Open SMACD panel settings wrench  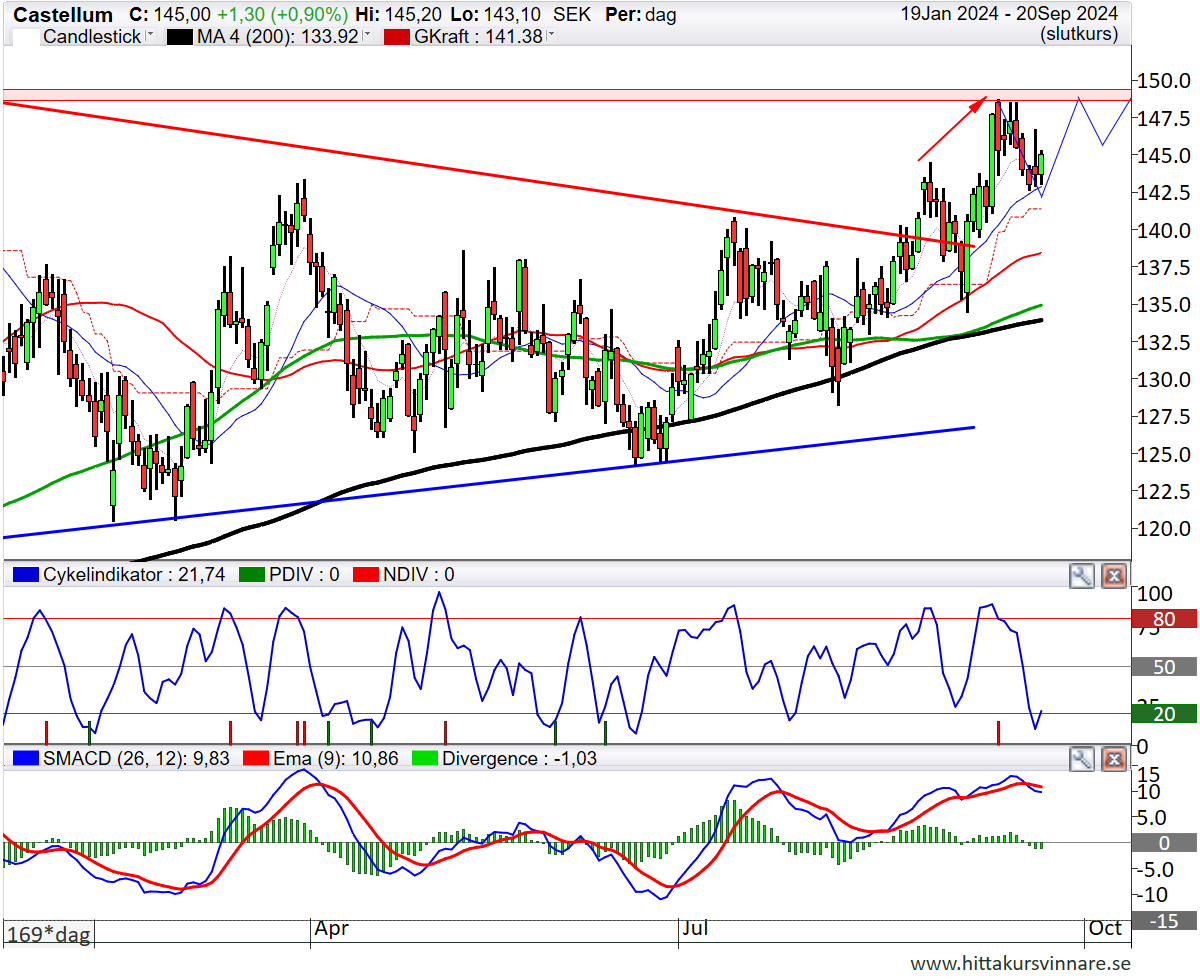(1082, 759)
